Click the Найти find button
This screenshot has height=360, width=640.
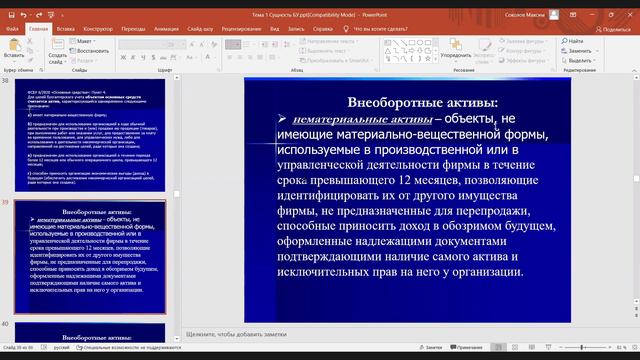pyautogui.click(x=572, y=41)
